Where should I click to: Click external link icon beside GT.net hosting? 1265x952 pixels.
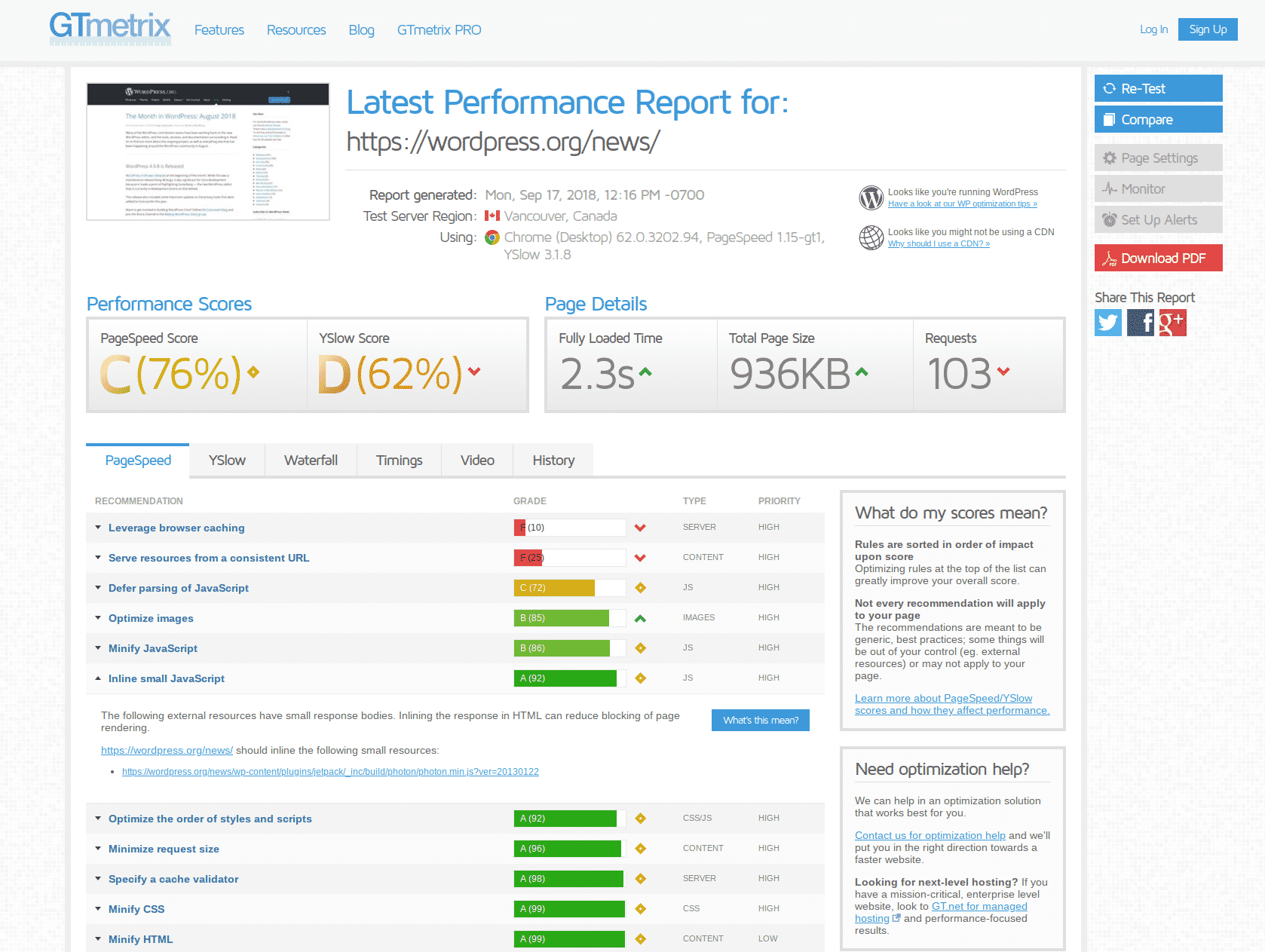896,918
